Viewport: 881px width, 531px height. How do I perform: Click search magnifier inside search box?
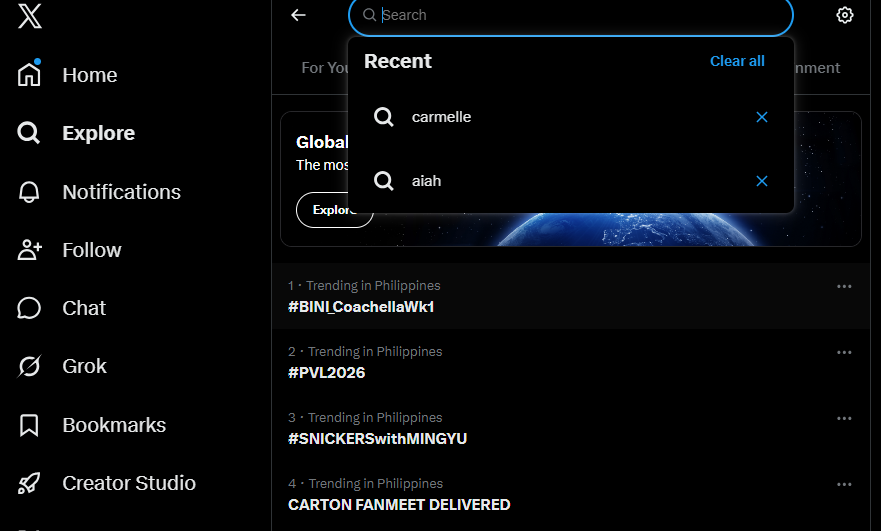click(x=369, y=15)
